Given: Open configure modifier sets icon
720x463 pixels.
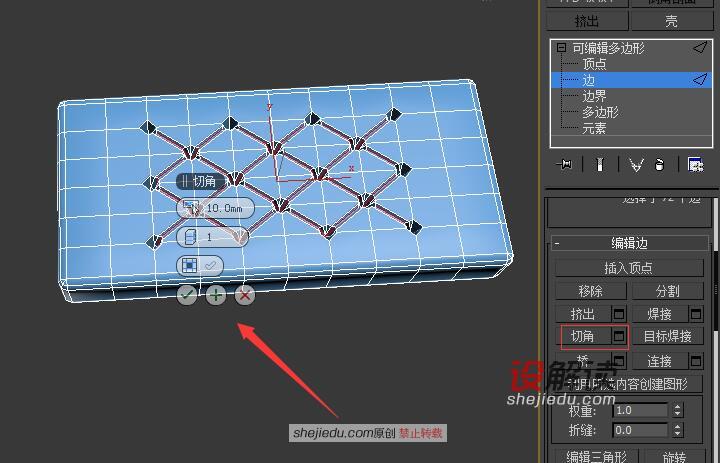Looking at the screenshot, I should point(695,164).
